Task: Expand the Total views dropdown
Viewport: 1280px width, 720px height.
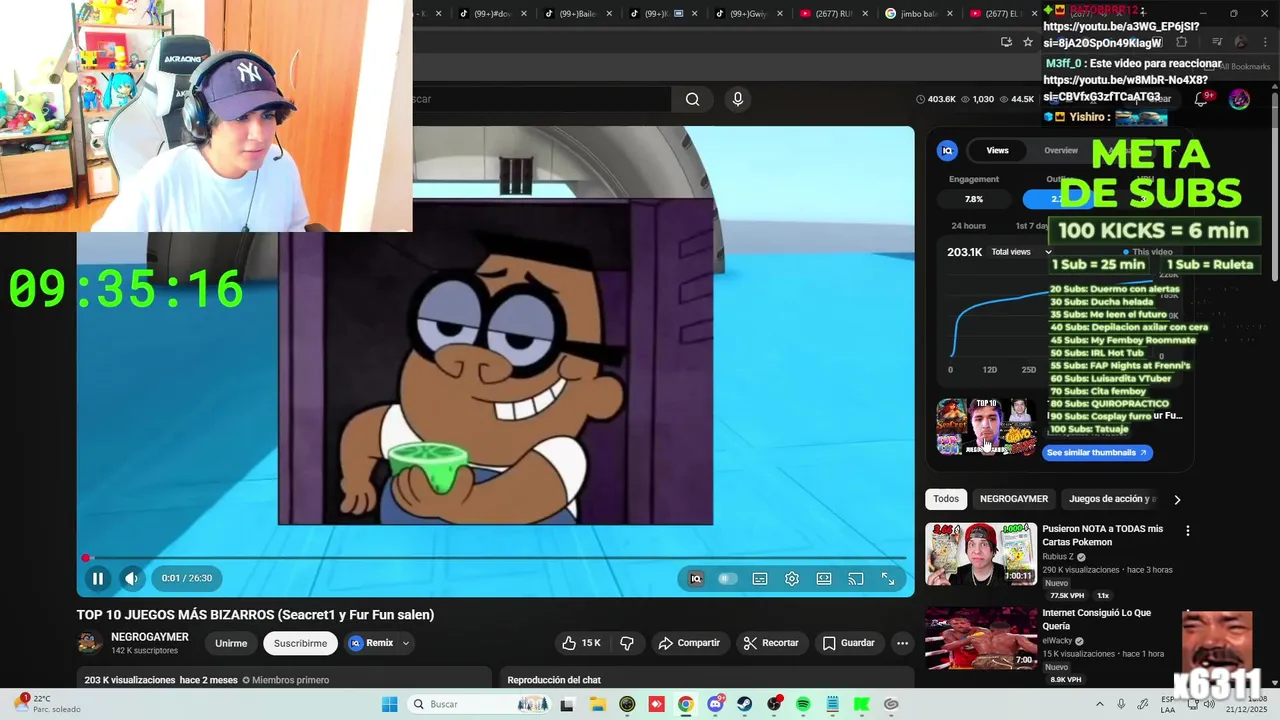Action: tap(1021, 252)
